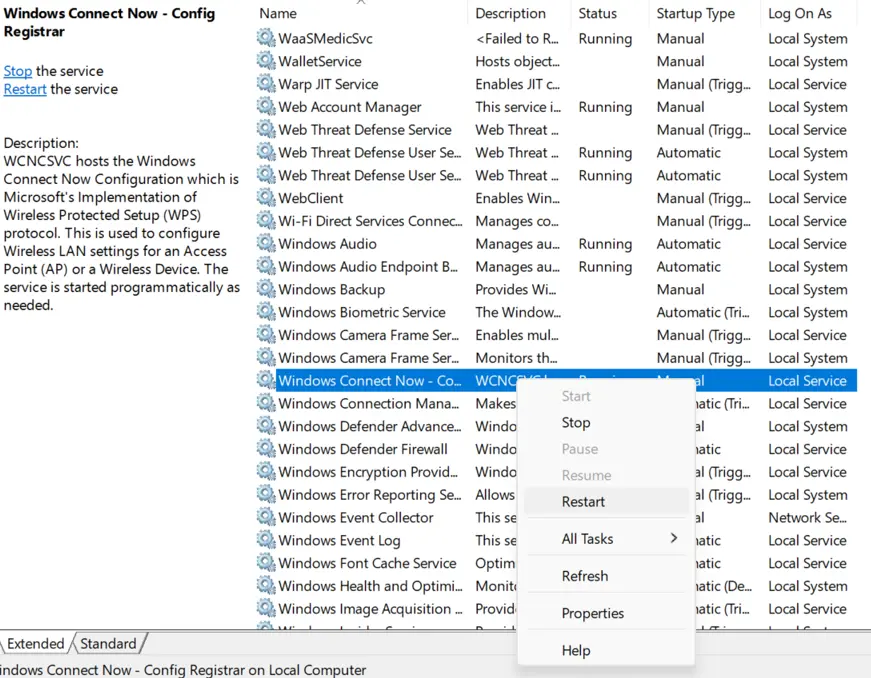Viewport: 871px width, 678px height.
Task: Click the Windows Font Cache Service icon
Action: point(266,563)
